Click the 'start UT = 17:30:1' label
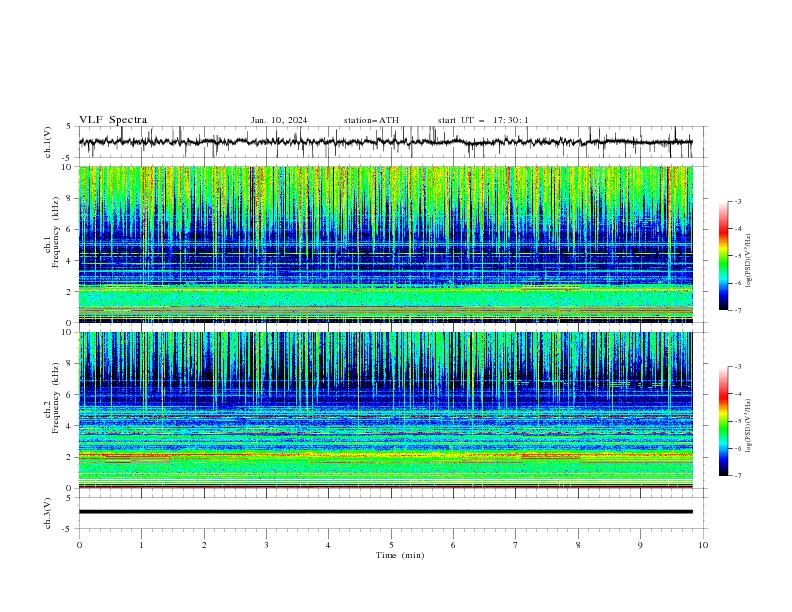The height and width of the screenshot is (612, 792). click(483, 120)
